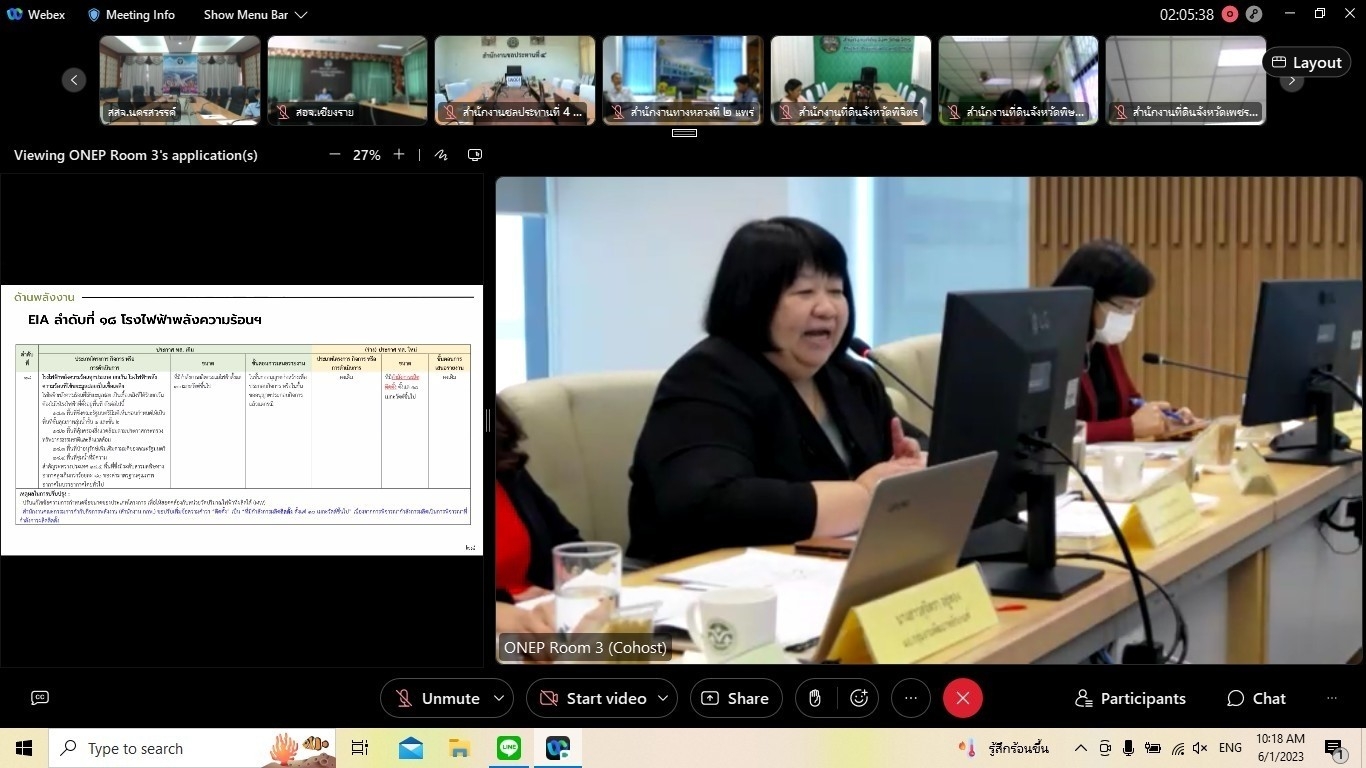Open LINE app from the taskbar
1366x768 pixels.
pyautogui.click(x=509, y=748)
